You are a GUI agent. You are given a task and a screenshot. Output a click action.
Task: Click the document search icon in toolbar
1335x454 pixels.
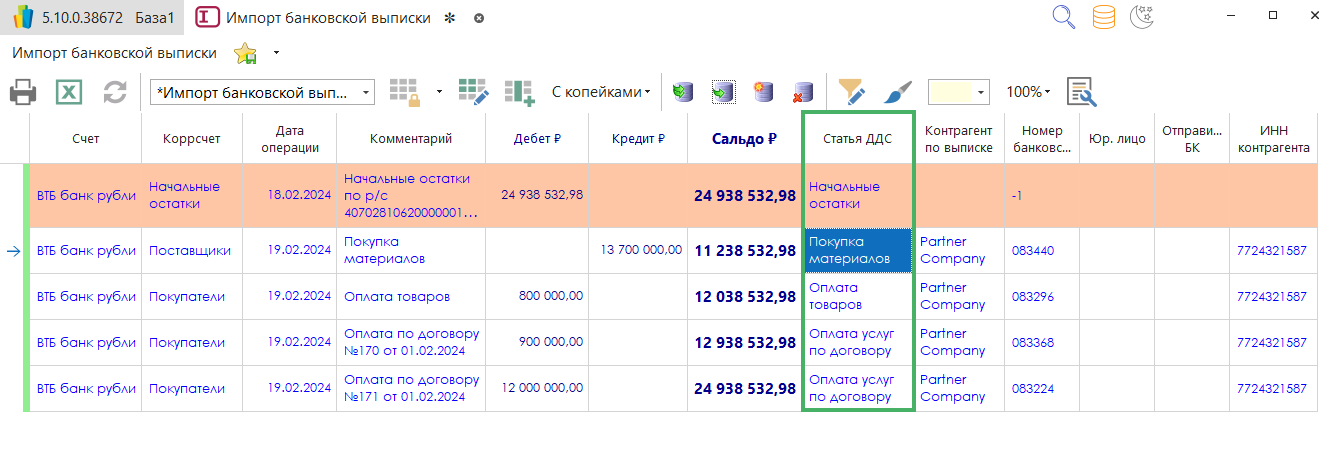click(x=1081, y=92)
